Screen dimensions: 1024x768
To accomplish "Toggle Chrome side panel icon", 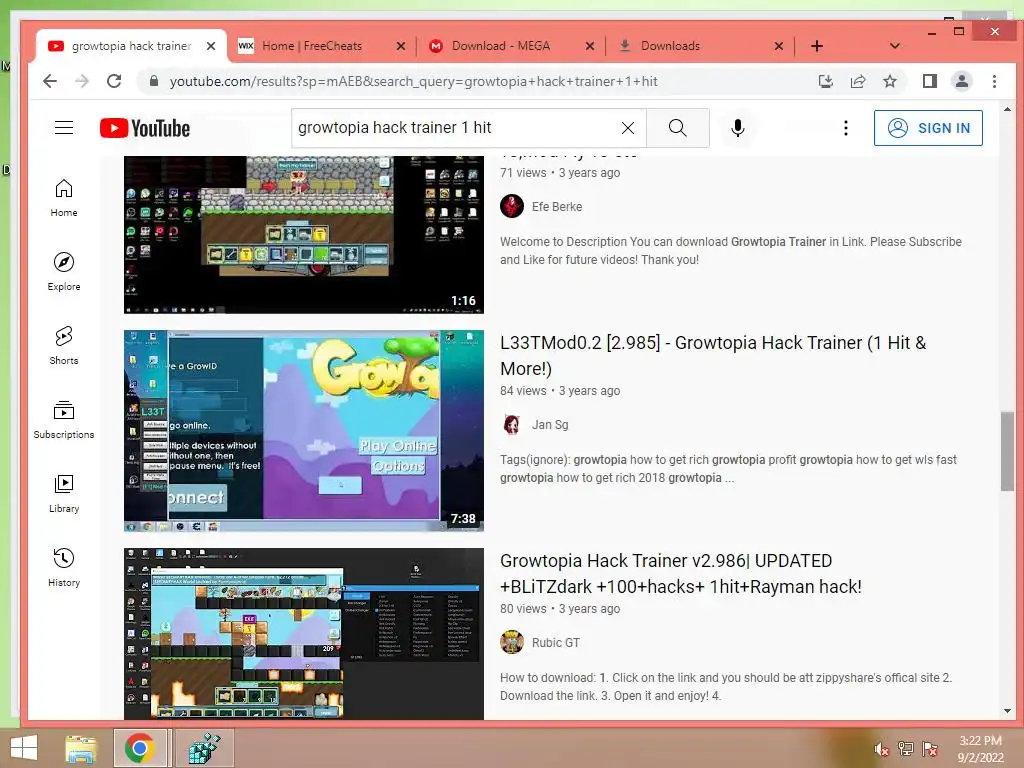I will click(930, 81).
